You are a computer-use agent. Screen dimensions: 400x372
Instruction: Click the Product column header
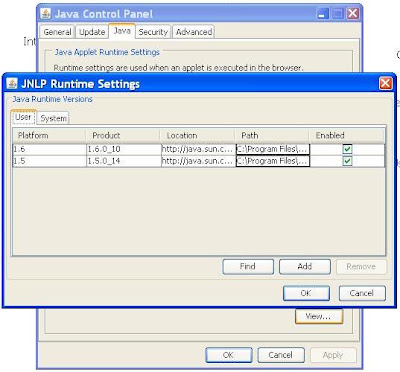(123, 136)
